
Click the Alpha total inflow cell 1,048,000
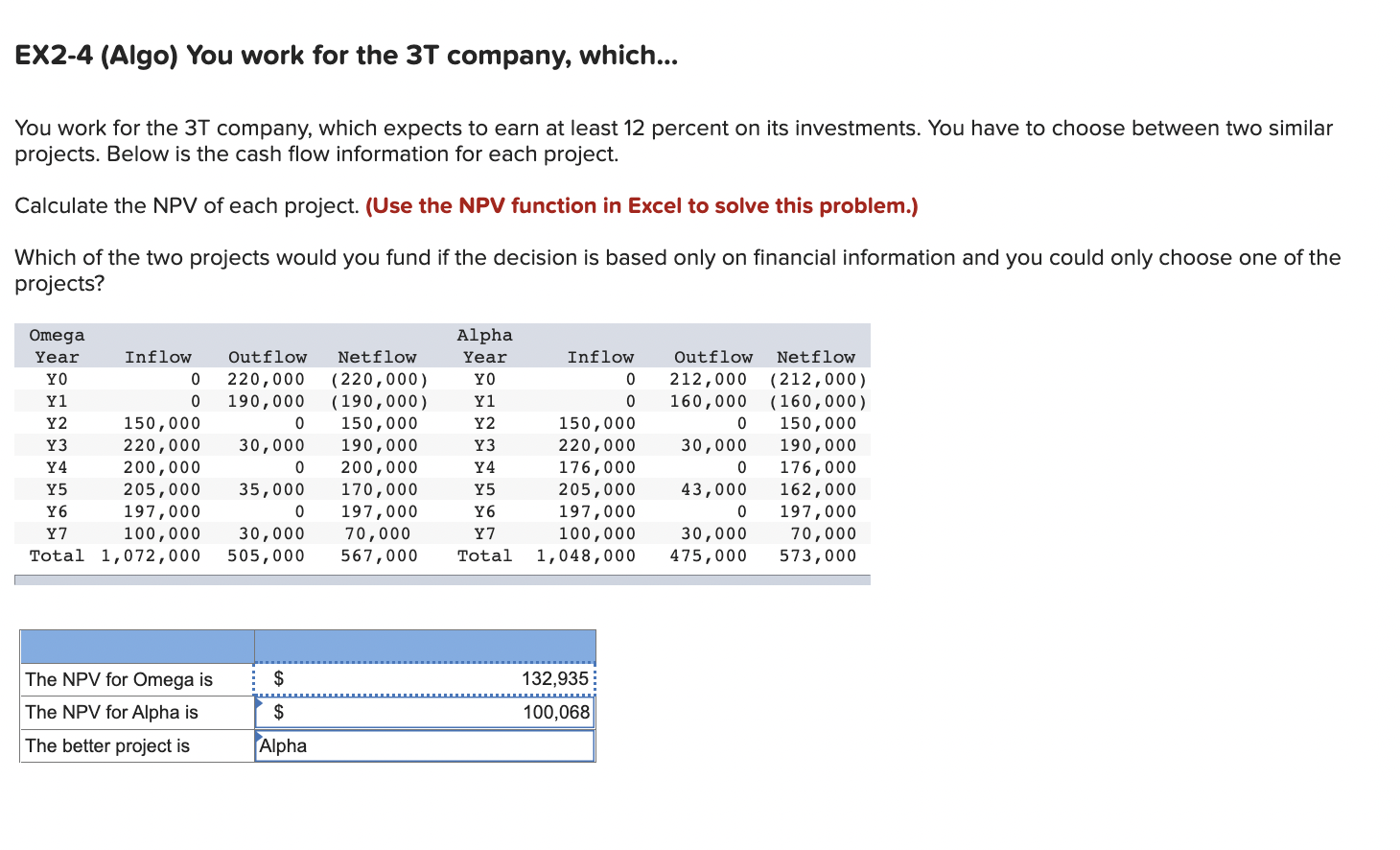pos(586,555)
